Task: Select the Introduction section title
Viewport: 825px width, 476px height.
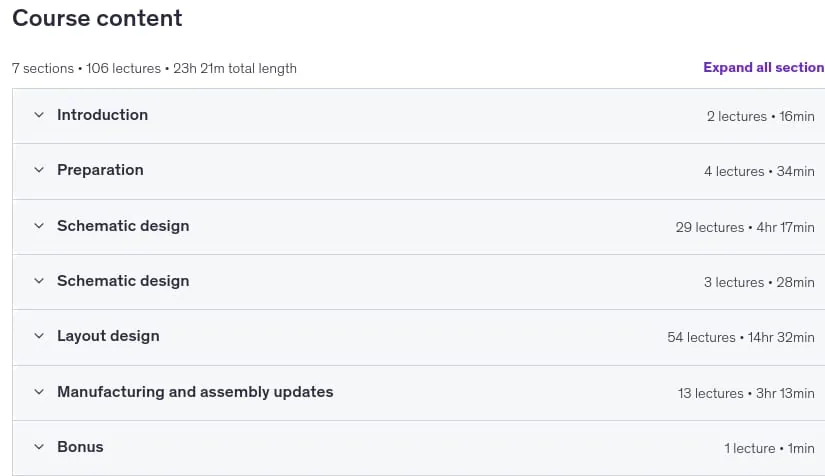Action: (103, 115)
